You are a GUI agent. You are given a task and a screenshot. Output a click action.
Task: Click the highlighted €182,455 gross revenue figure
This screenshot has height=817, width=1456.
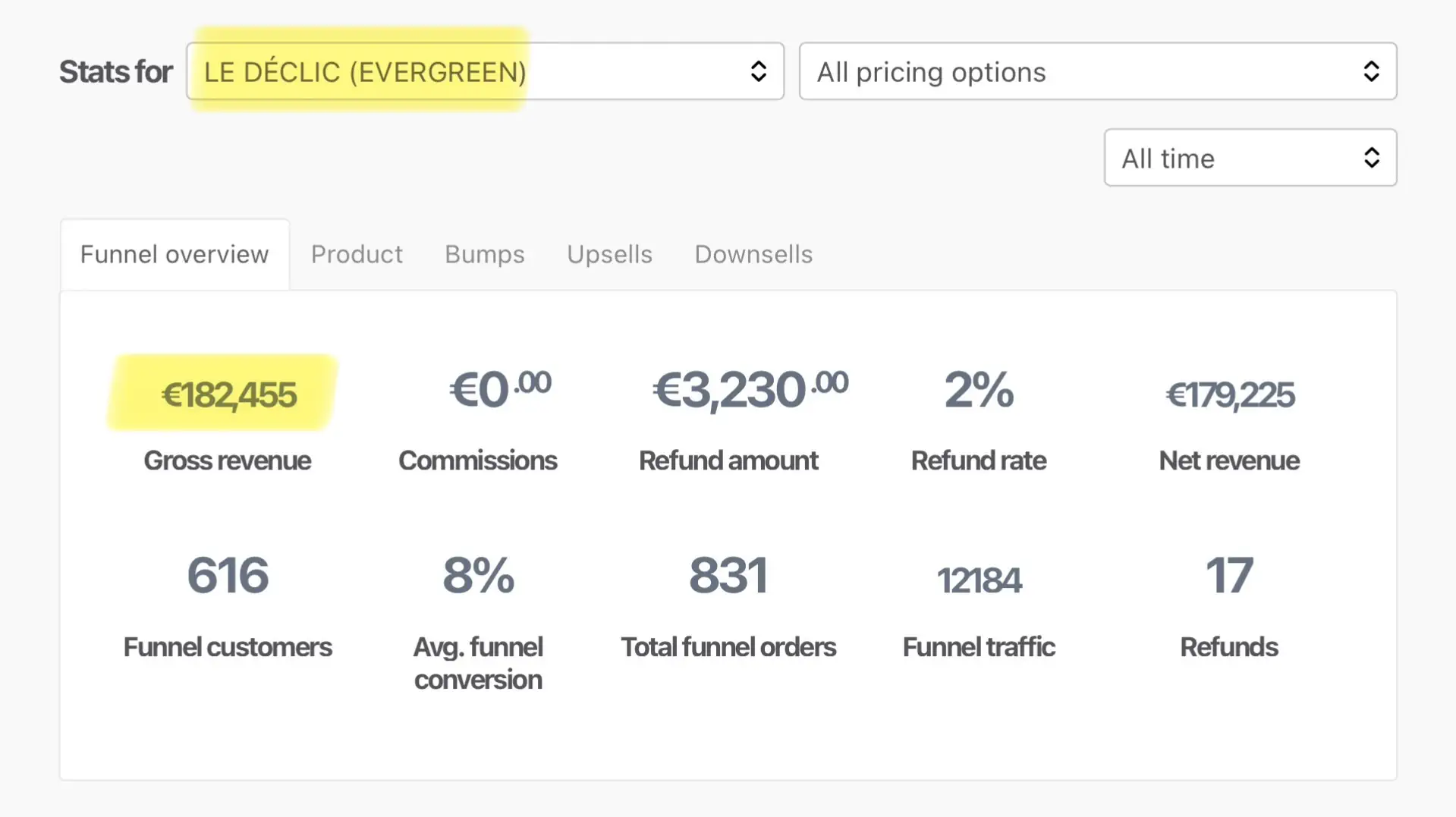(x=228, y=394)
